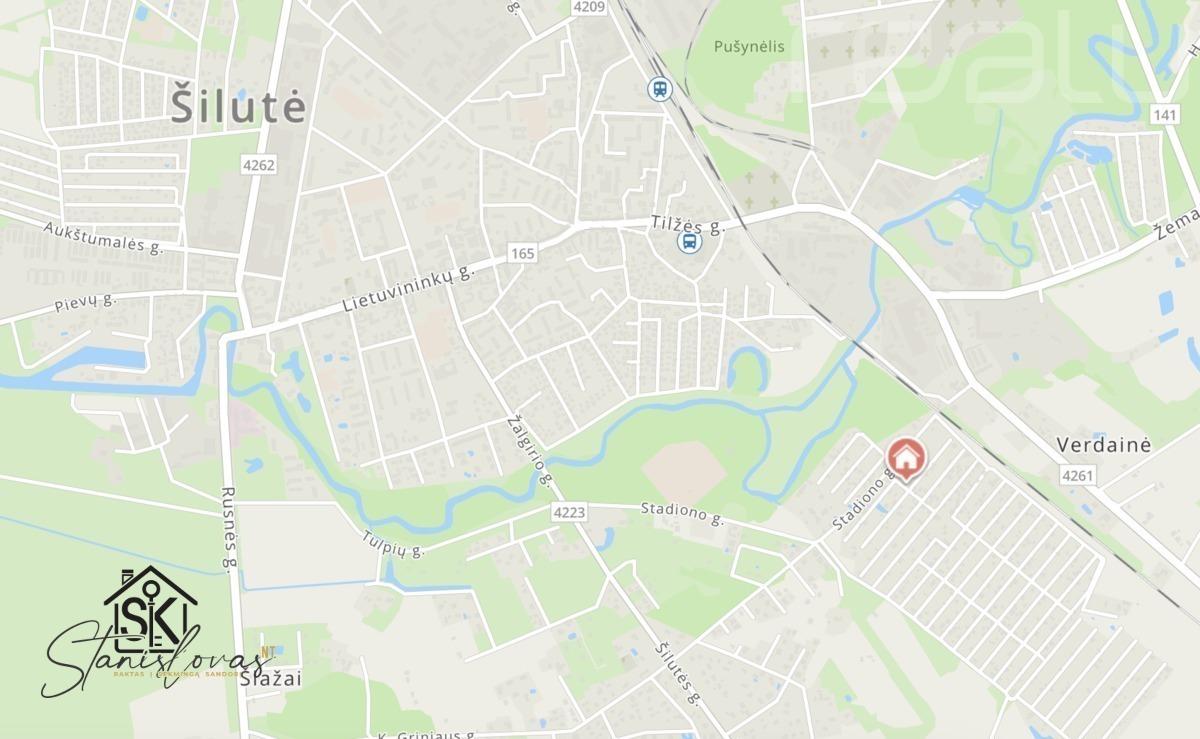Click the SK house-key logo
The height and width of the screenshot is (739, 1200).
click(150, 607)
